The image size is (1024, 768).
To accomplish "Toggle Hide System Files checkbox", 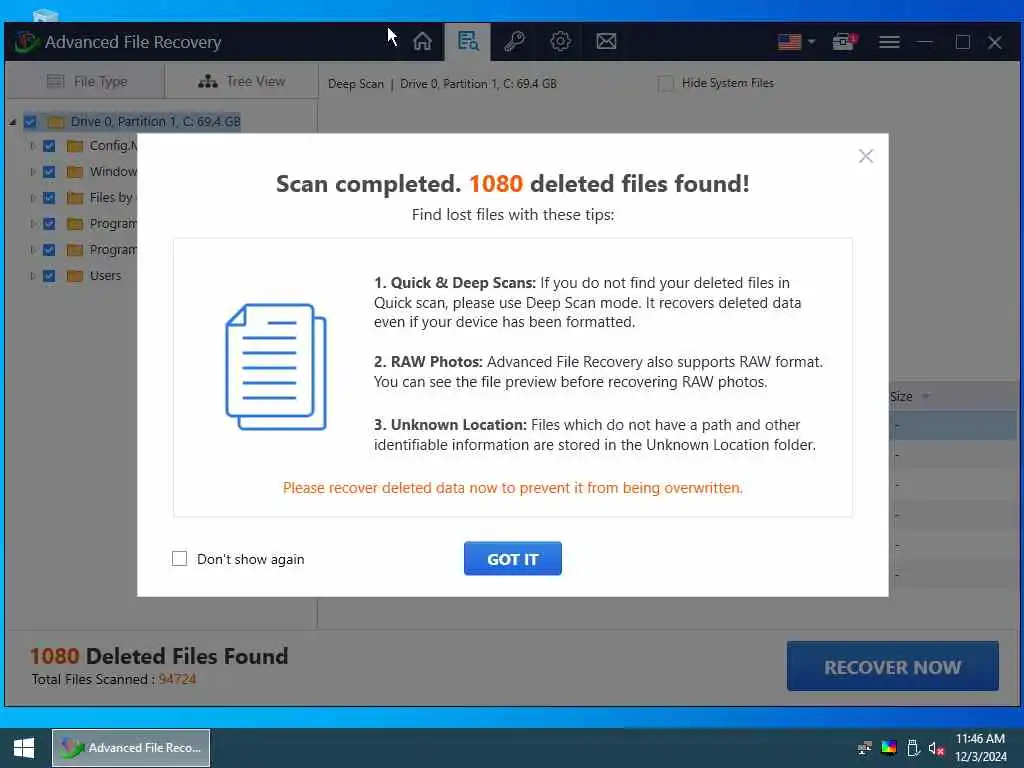I will (665, 83).
